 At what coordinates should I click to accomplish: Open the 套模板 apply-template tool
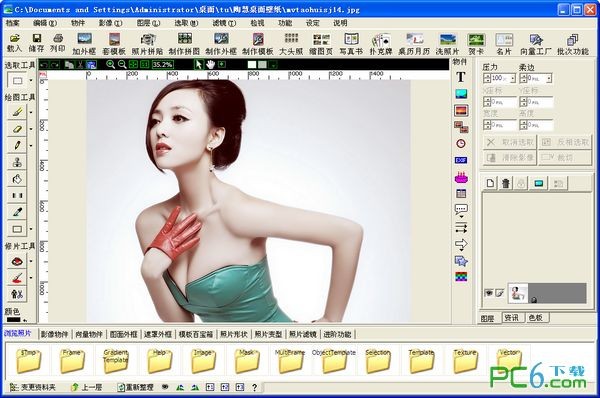pos(114,44)
